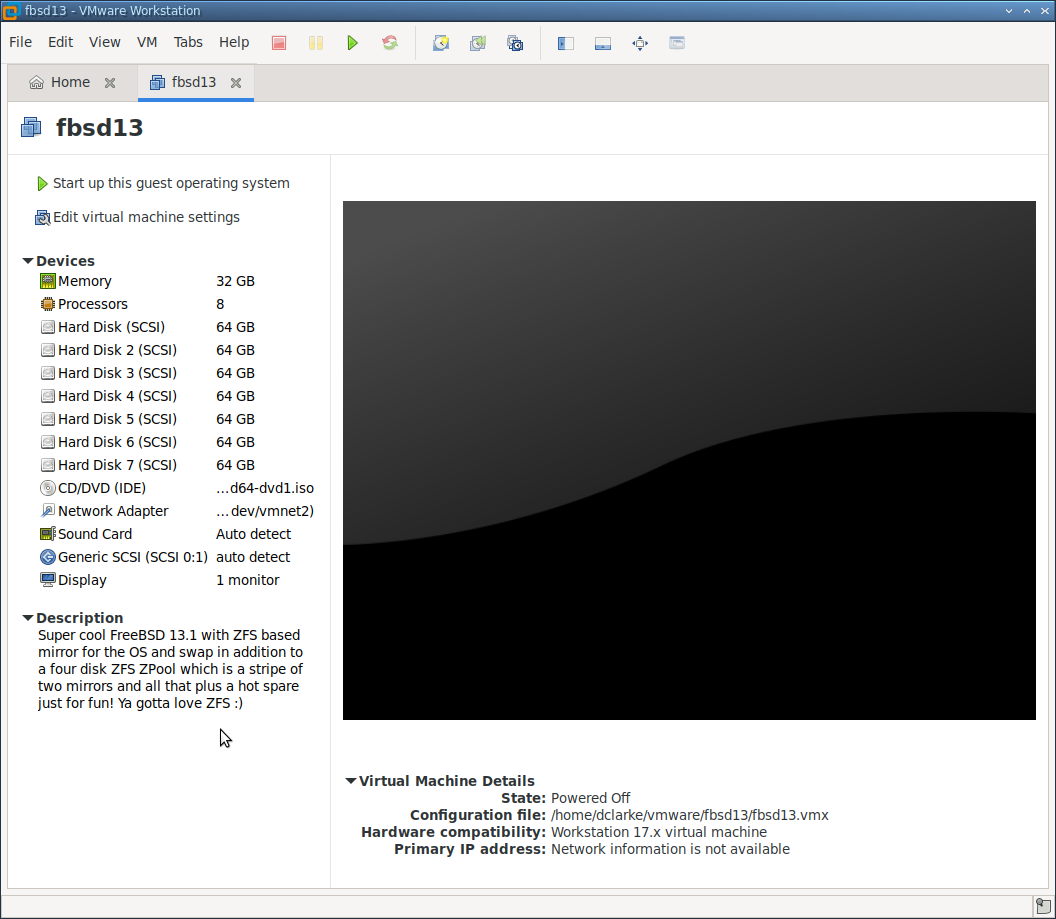
Task: Click the red Power Off toolbar icon
Action: coord(279,43)
